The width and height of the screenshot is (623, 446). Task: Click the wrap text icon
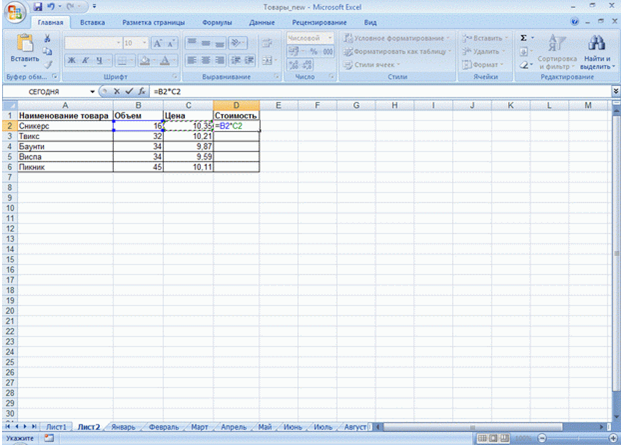[267, 43]
